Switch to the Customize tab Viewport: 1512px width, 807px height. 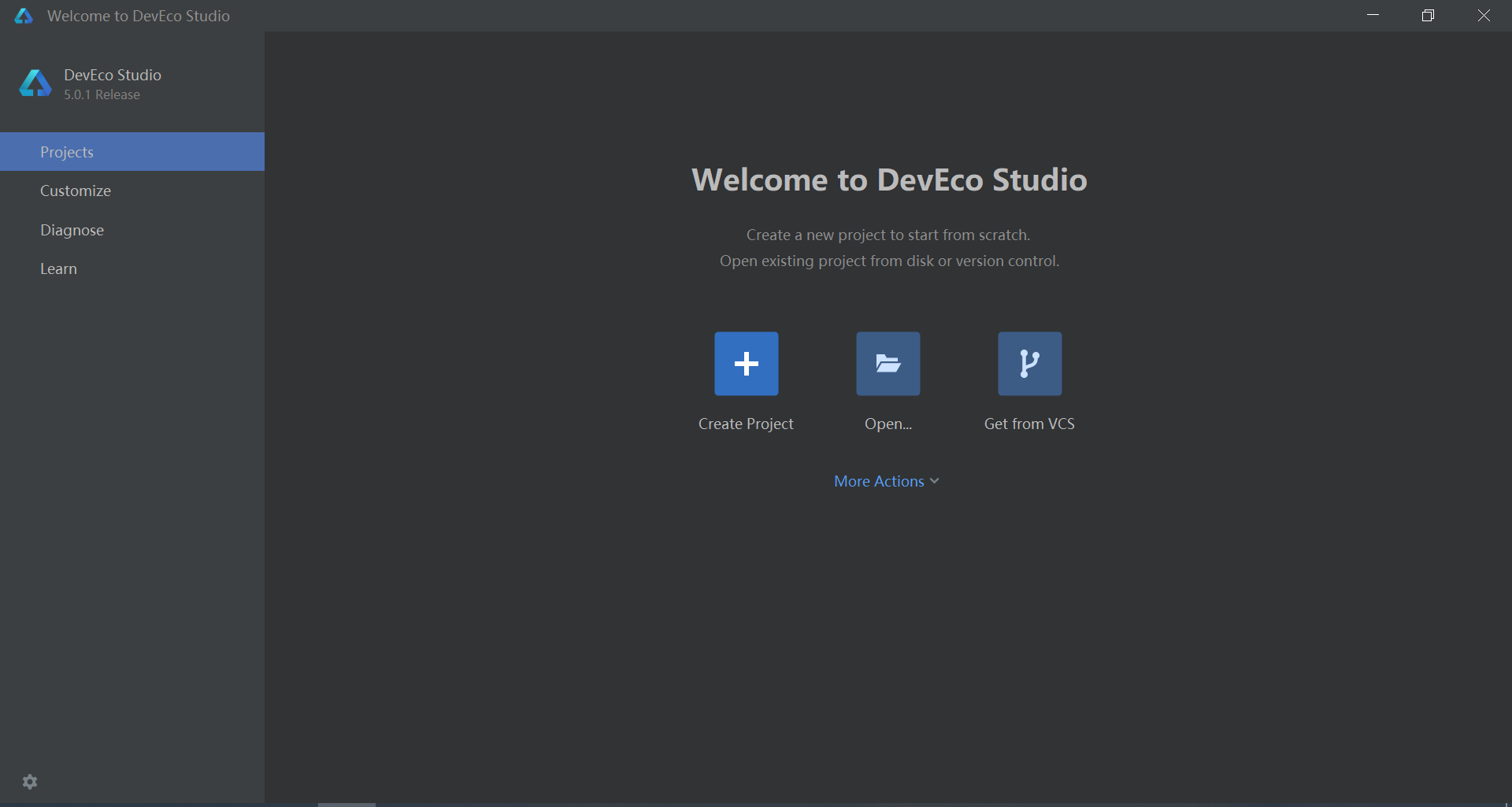[x=132, y=191]
